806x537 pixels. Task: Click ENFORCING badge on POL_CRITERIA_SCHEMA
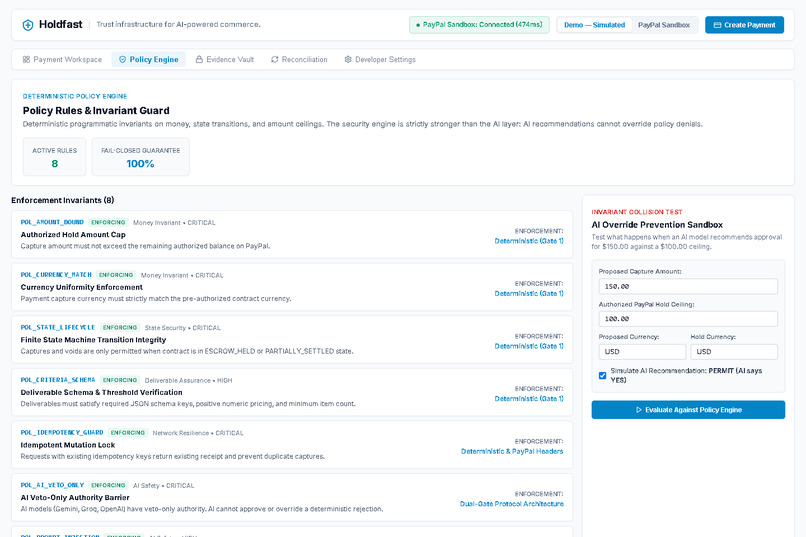119,380
